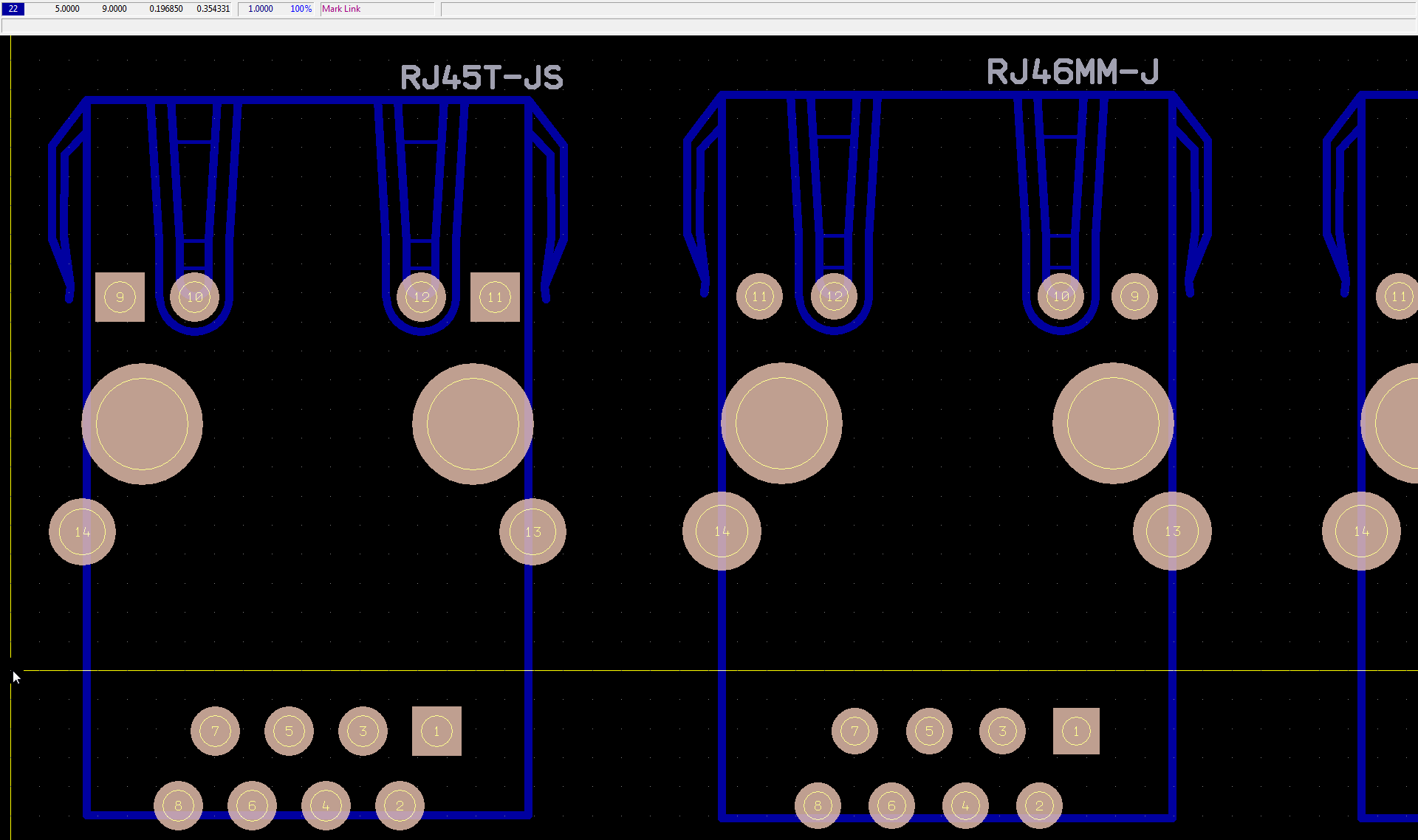This screenshot has width=1418, height=840.
Task: Click the 9.0000 coordinate value
Action: coord(114,9)
